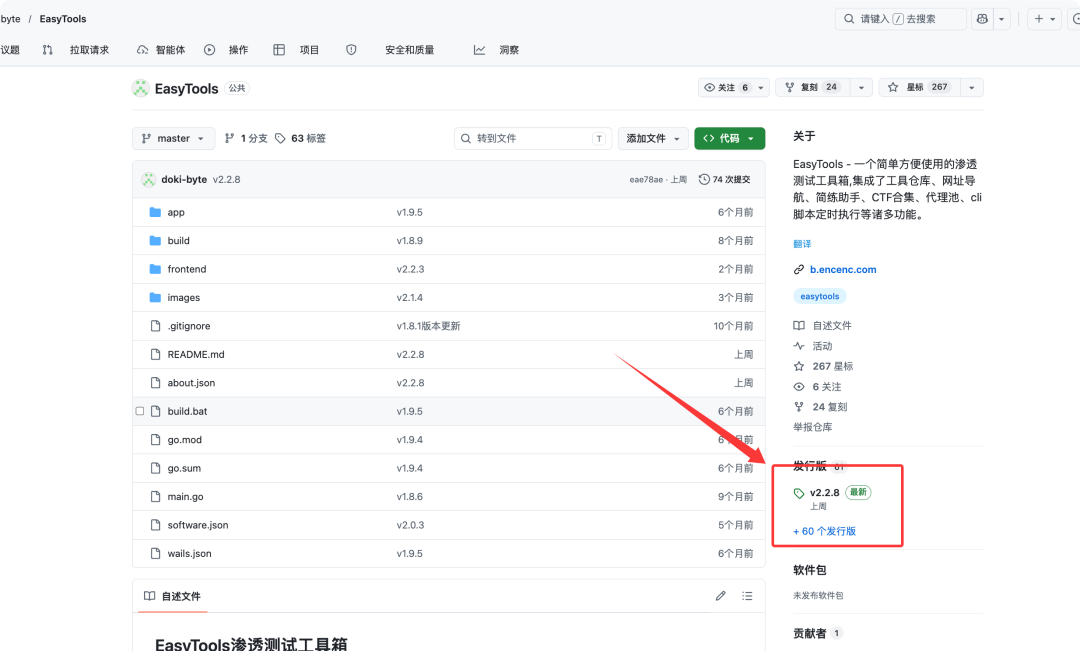The image size is (1080, 651).
Task: Click the v2.2.8 release tag icon
Action: pos(799,493)
